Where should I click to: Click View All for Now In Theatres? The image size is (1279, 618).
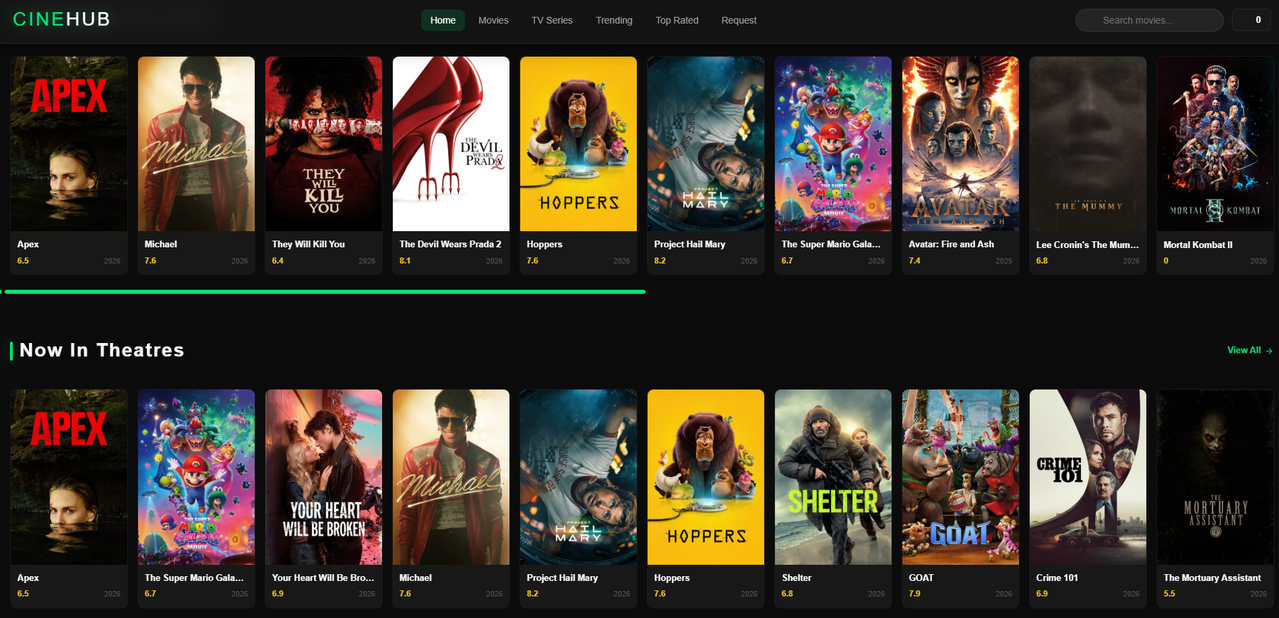[x=1250, y=350]
